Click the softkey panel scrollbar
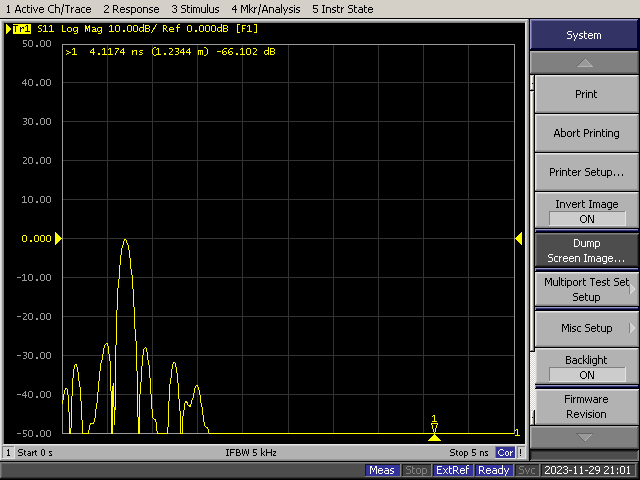This screenshot has width=640, height=480. [x=532, y=249]
